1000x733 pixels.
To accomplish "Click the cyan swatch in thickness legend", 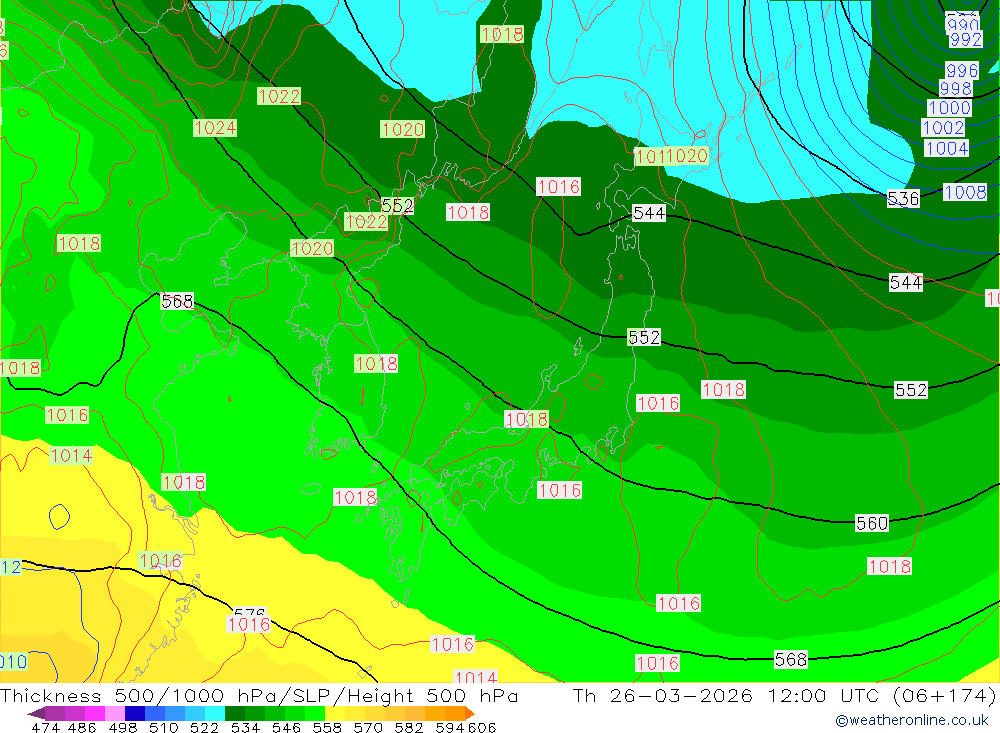I will (x=215, y=713).
